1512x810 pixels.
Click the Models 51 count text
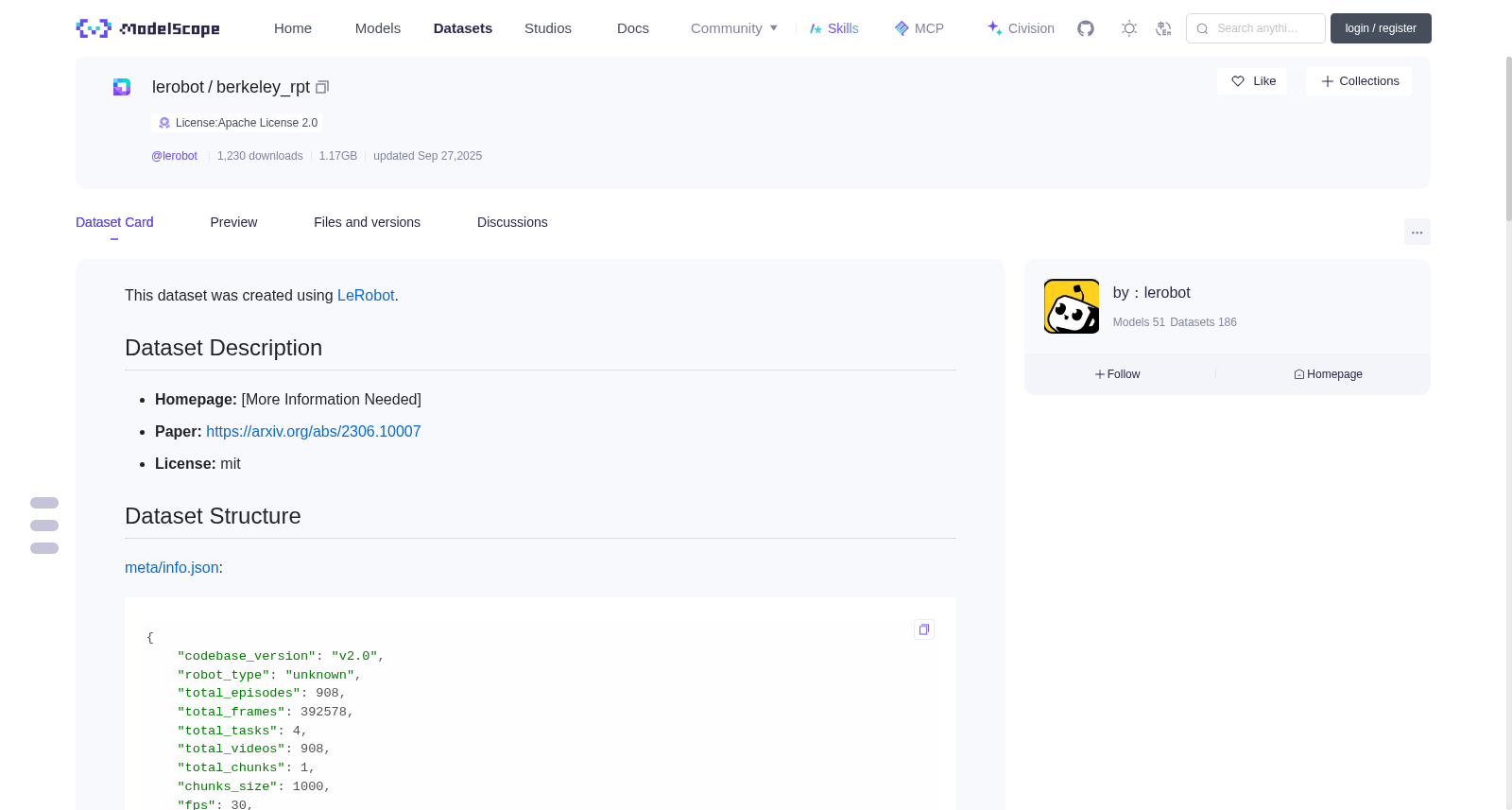click(1139, 322)
